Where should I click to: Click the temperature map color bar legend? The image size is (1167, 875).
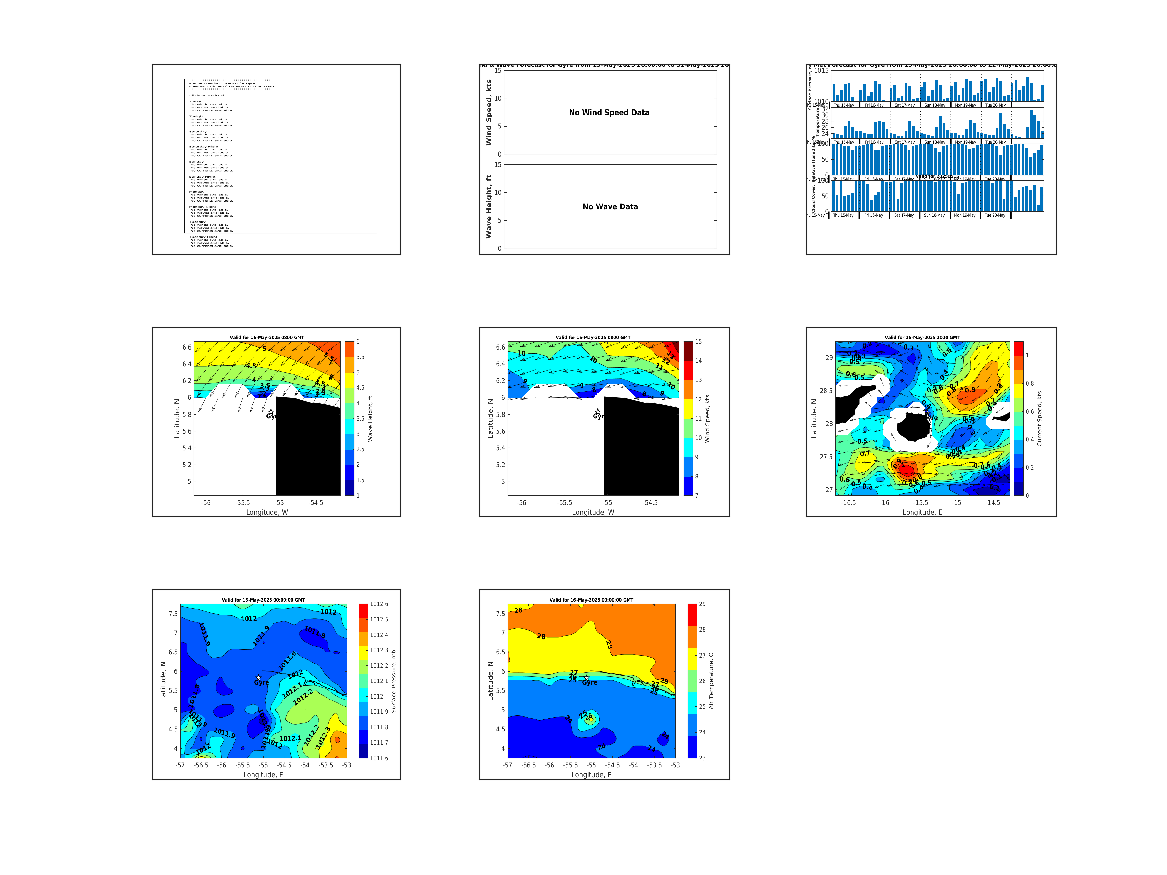click(692, 681)
